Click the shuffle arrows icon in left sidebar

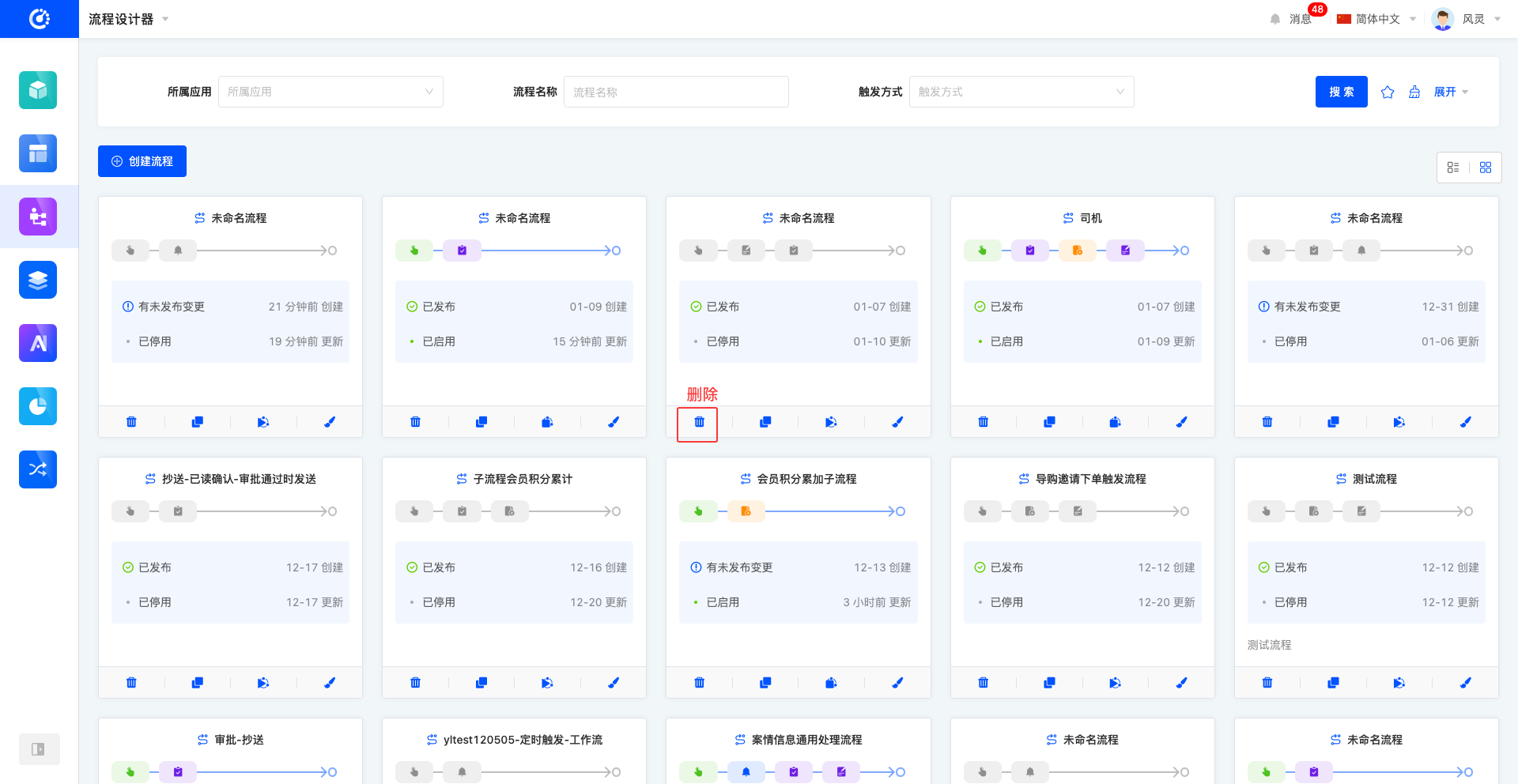[x=38, y=469]
